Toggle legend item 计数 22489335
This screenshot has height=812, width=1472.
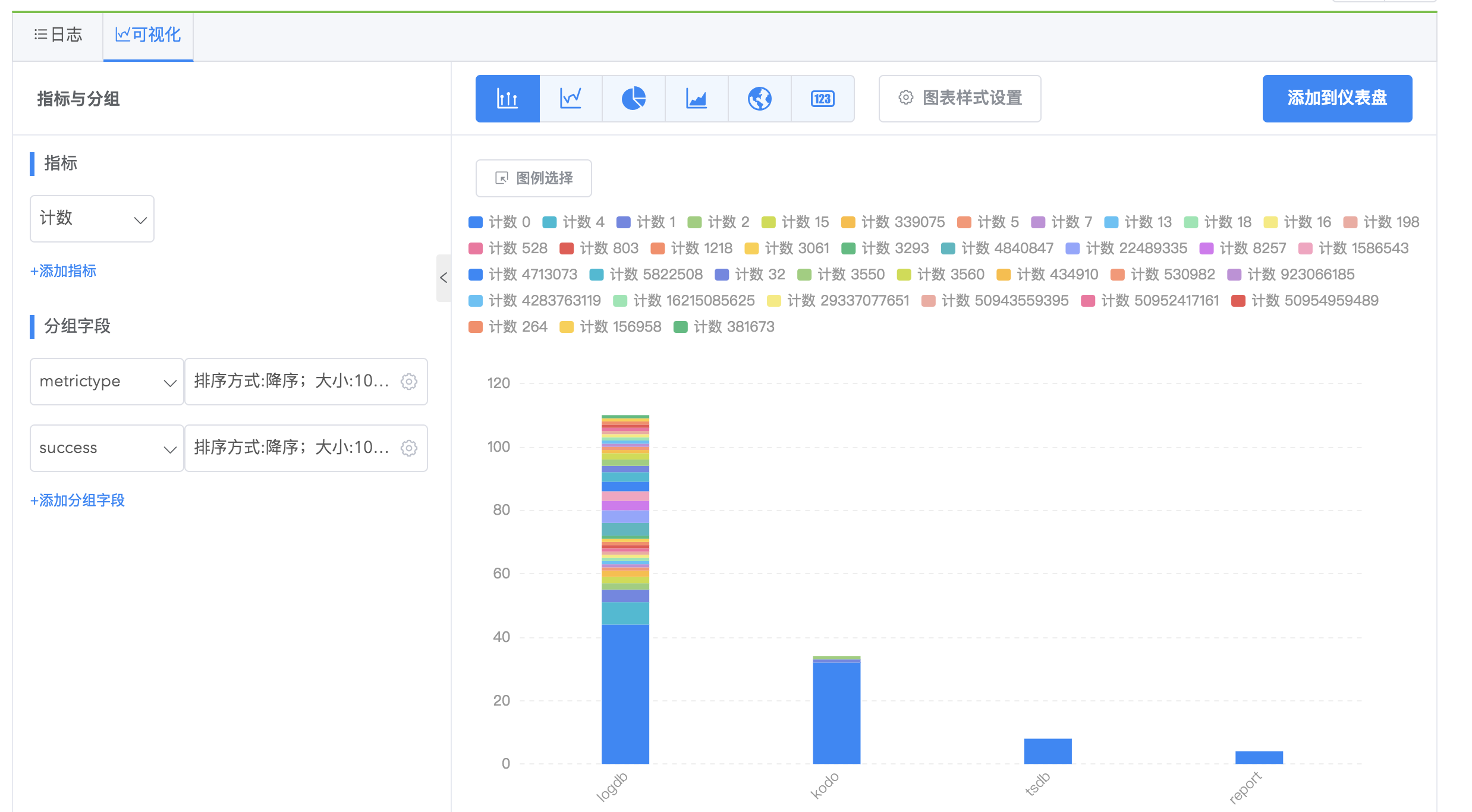click(x=1127, y=248)
